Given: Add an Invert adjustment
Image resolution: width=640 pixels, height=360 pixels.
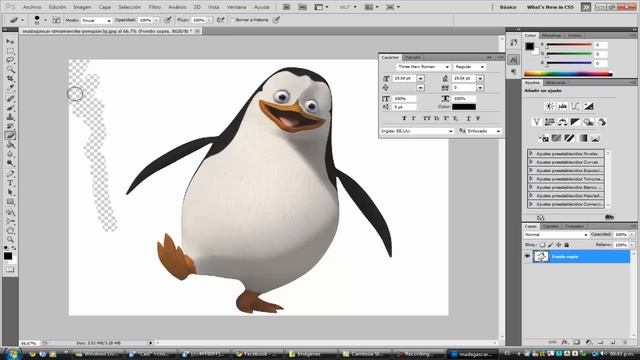Looking at the screenshot, I should [x=543, y=138].
